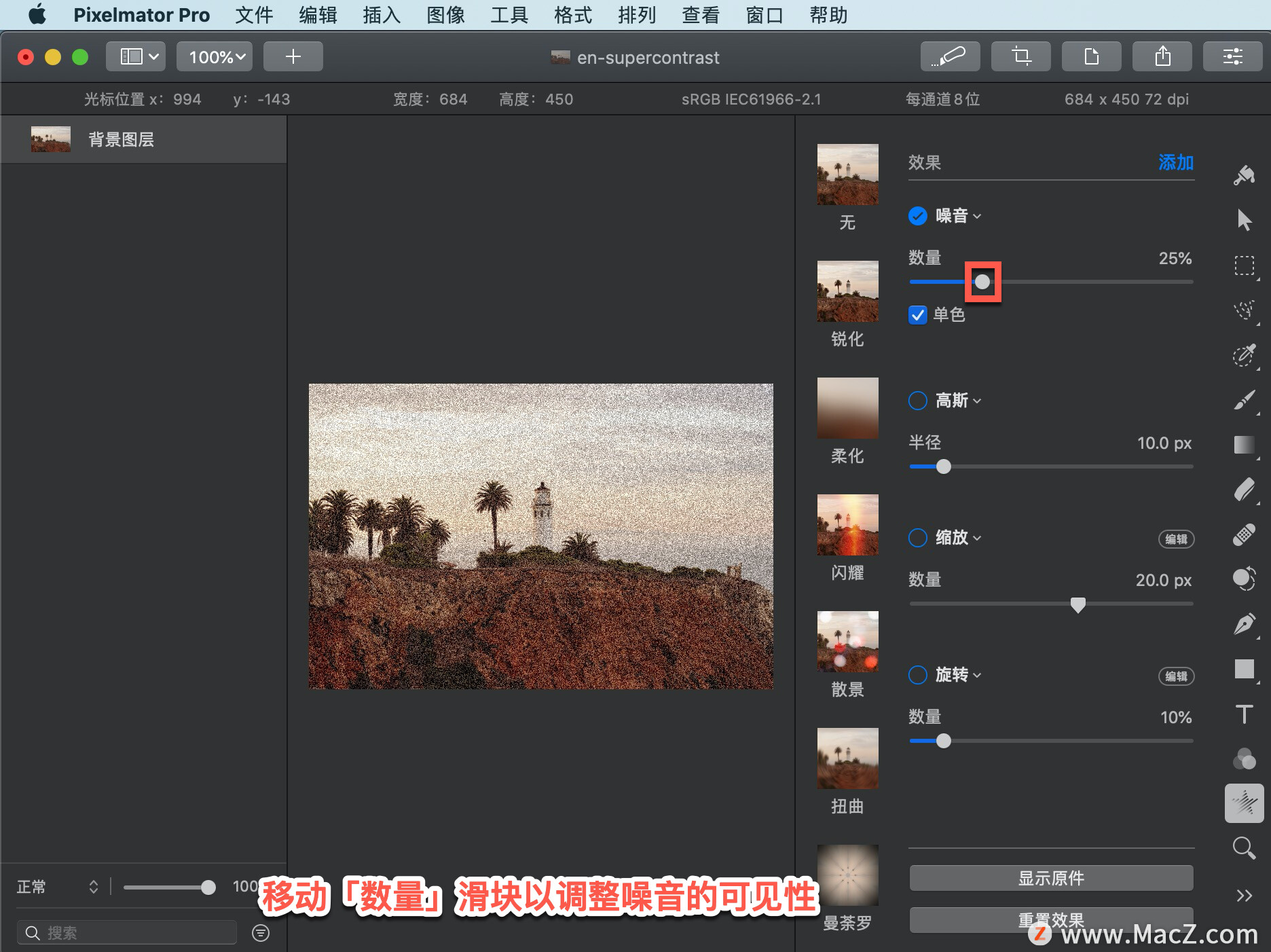The image size is (1271, 952).
Task: Select the Type text tool
Action: coord(1244,714)
